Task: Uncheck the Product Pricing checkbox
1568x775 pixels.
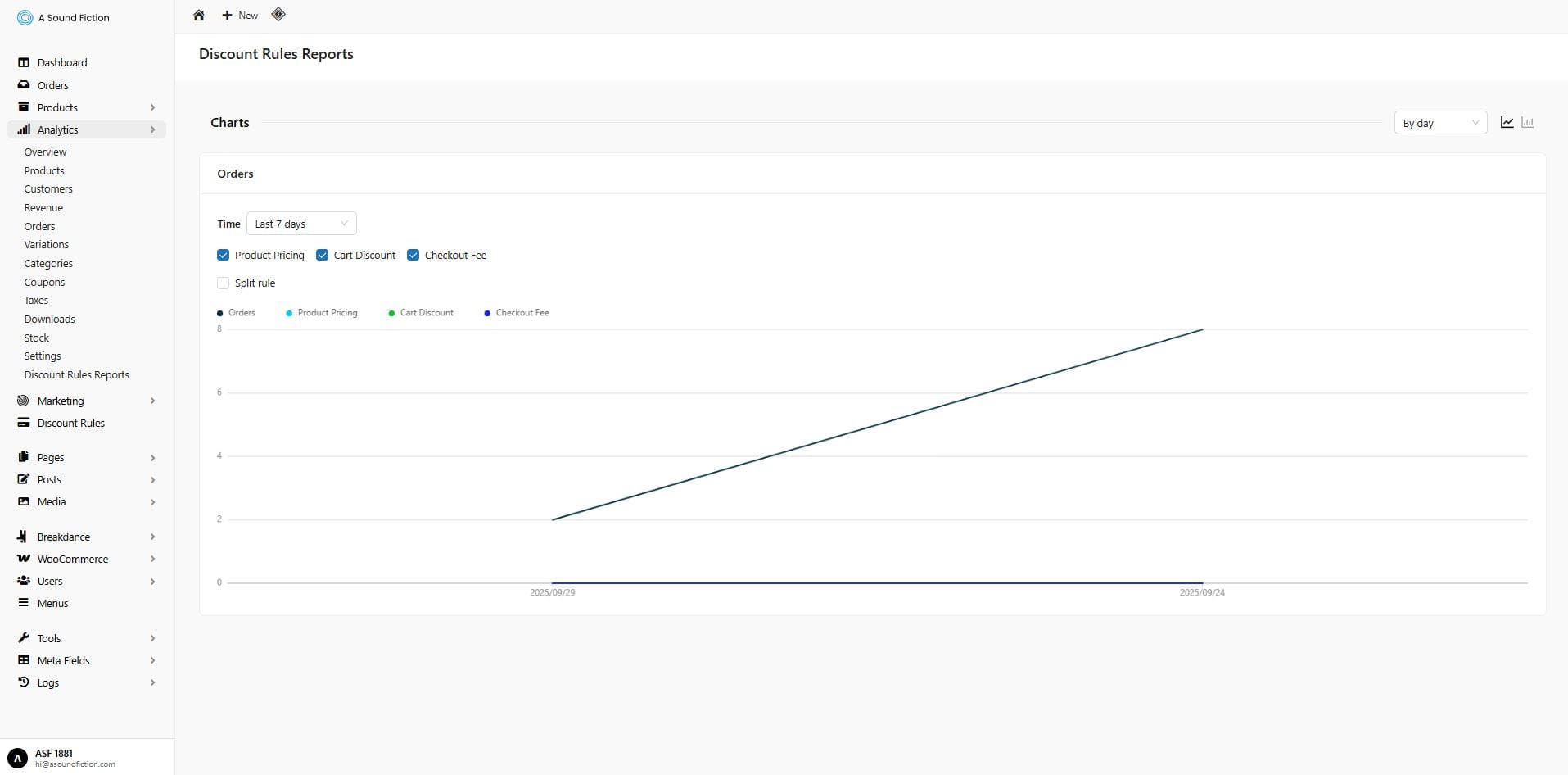Action: click(223, 256)
